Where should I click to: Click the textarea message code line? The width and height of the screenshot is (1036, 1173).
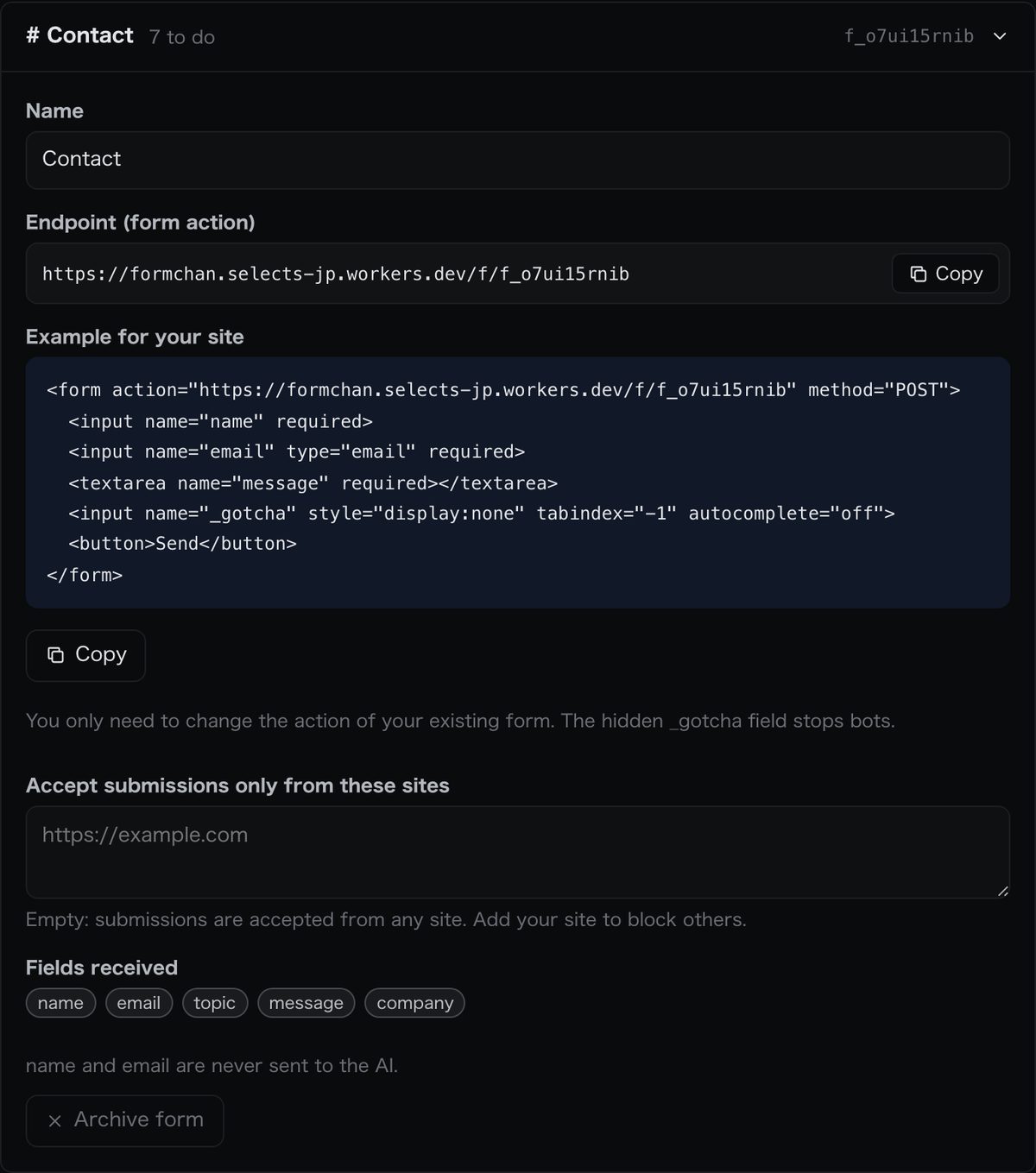[313, 482]
